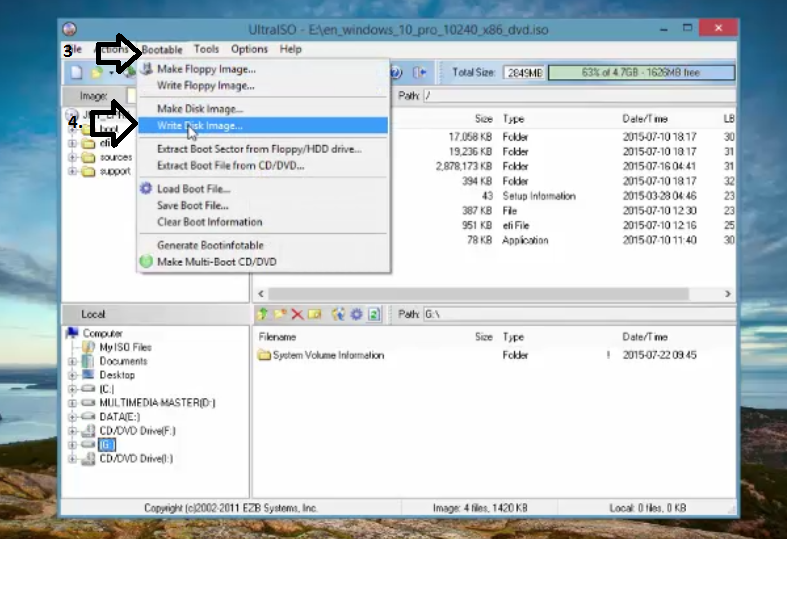Open the Options menu
Viewport: 787px width, 589px height.
[x=249, y=49]
